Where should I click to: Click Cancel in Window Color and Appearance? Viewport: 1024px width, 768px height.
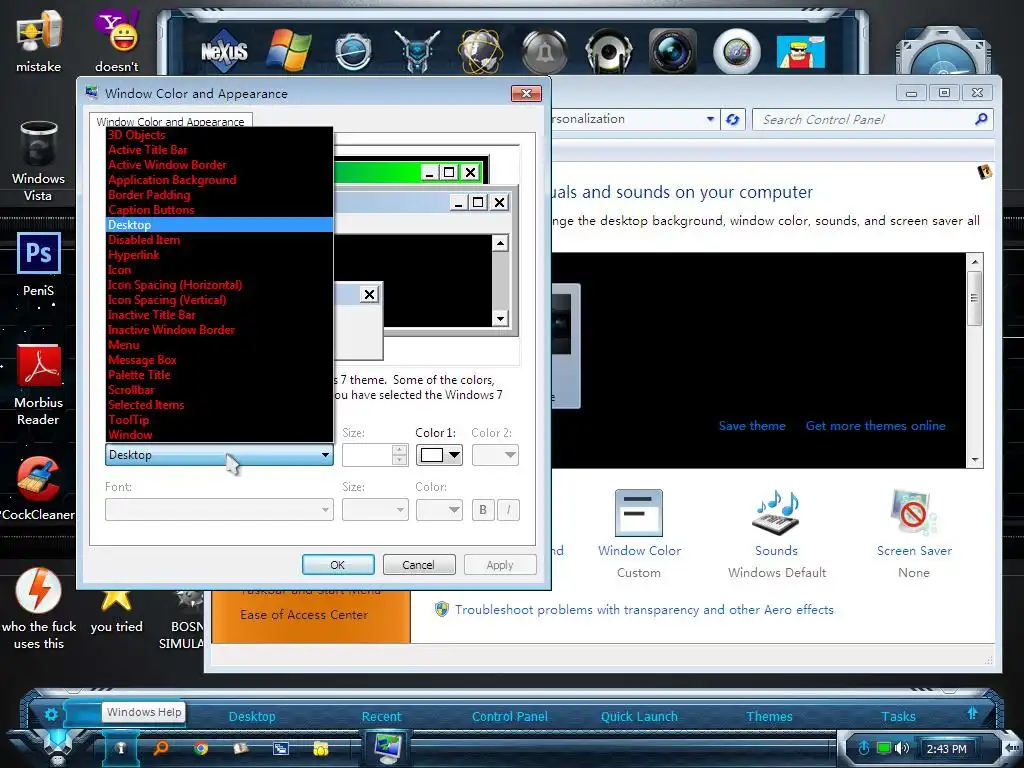pyautogui.click(x=419, y=565)
